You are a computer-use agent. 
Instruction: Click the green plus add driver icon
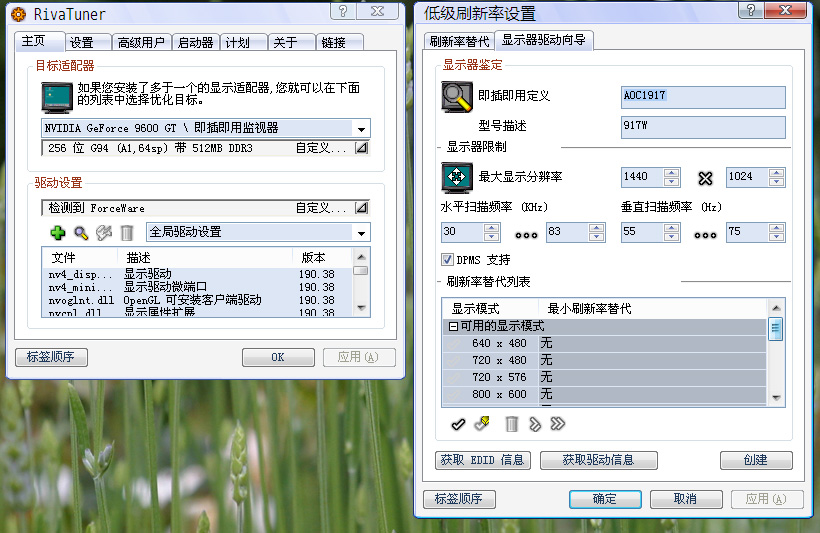[58, 232]
